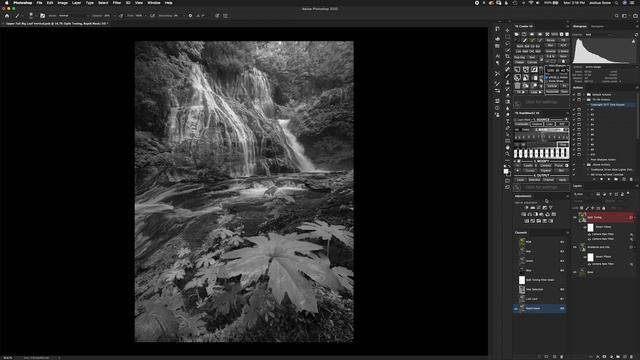
Task: Toggle the Default Actions set checkmark
Action: pos(574,94)
